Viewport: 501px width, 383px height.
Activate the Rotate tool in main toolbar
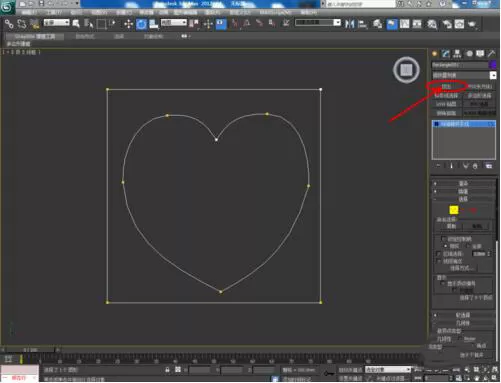pyautogui.click(x=141, y=24)
